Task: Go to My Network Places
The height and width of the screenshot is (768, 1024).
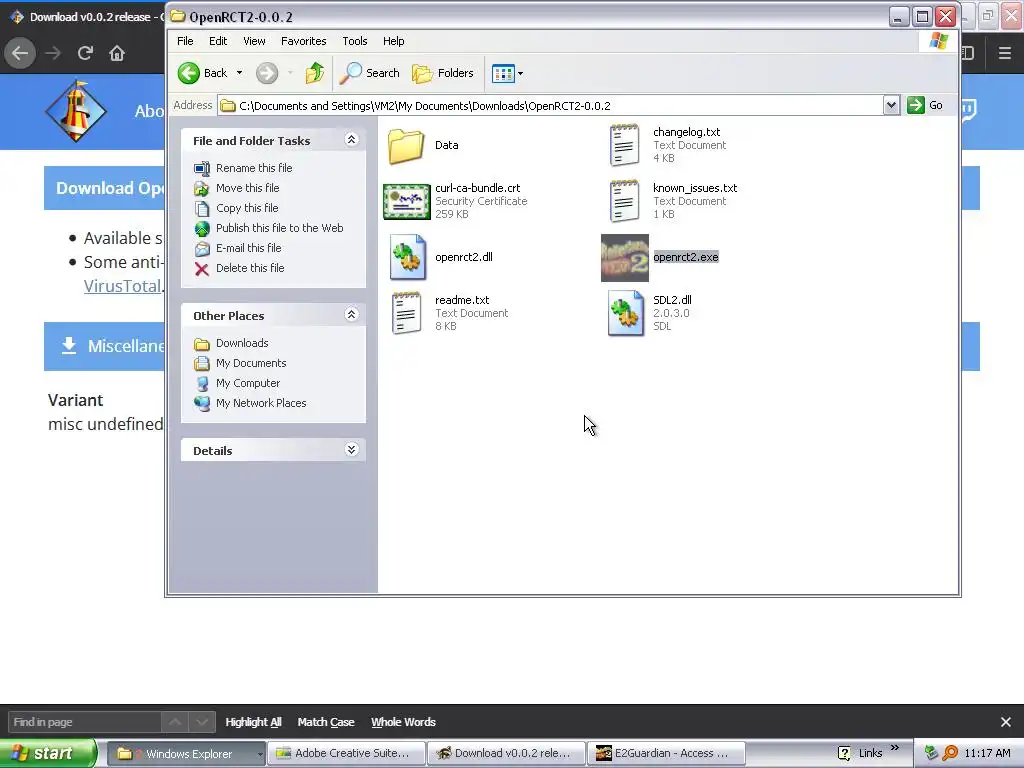Action: (261, 404)
